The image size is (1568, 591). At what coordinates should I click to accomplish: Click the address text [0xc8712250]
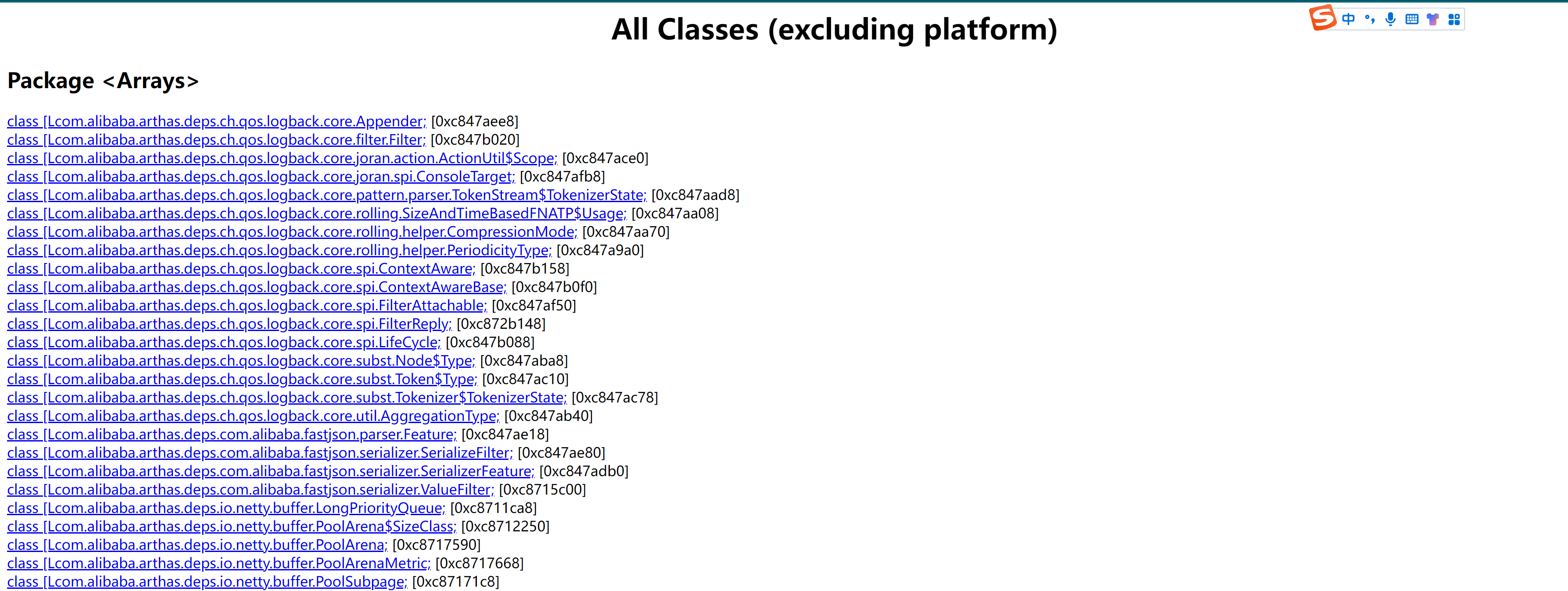pos(505,527)
